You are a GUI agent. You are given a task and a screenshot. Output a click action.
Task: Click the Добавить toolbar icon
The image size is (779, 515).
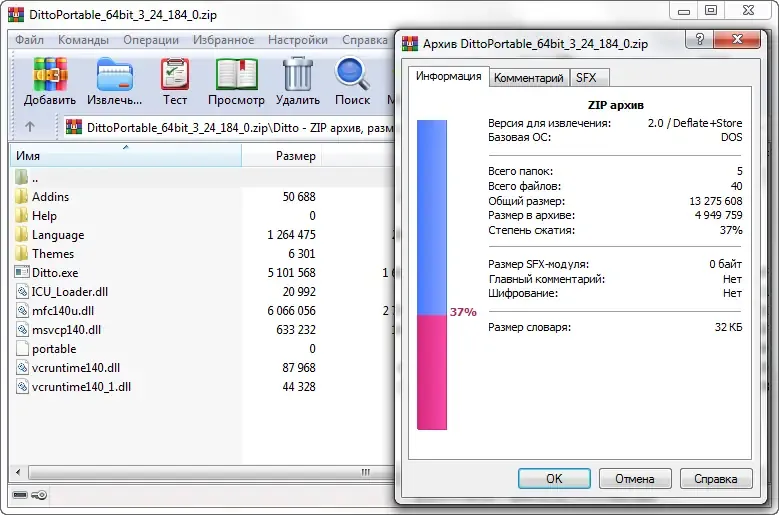pos(50,74)
